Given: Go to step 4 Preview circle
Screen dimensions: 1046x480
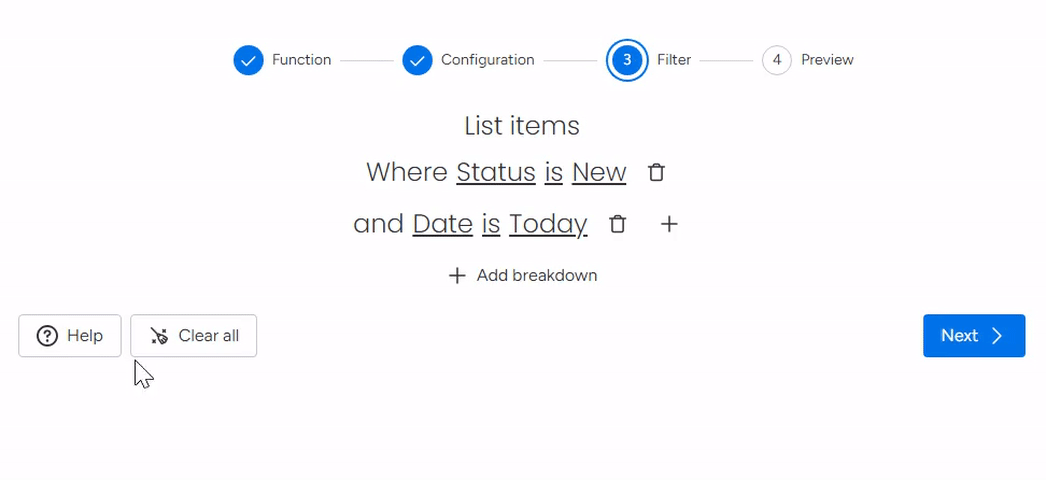Looking at the screenshot, I should click(x=776, y=60).
